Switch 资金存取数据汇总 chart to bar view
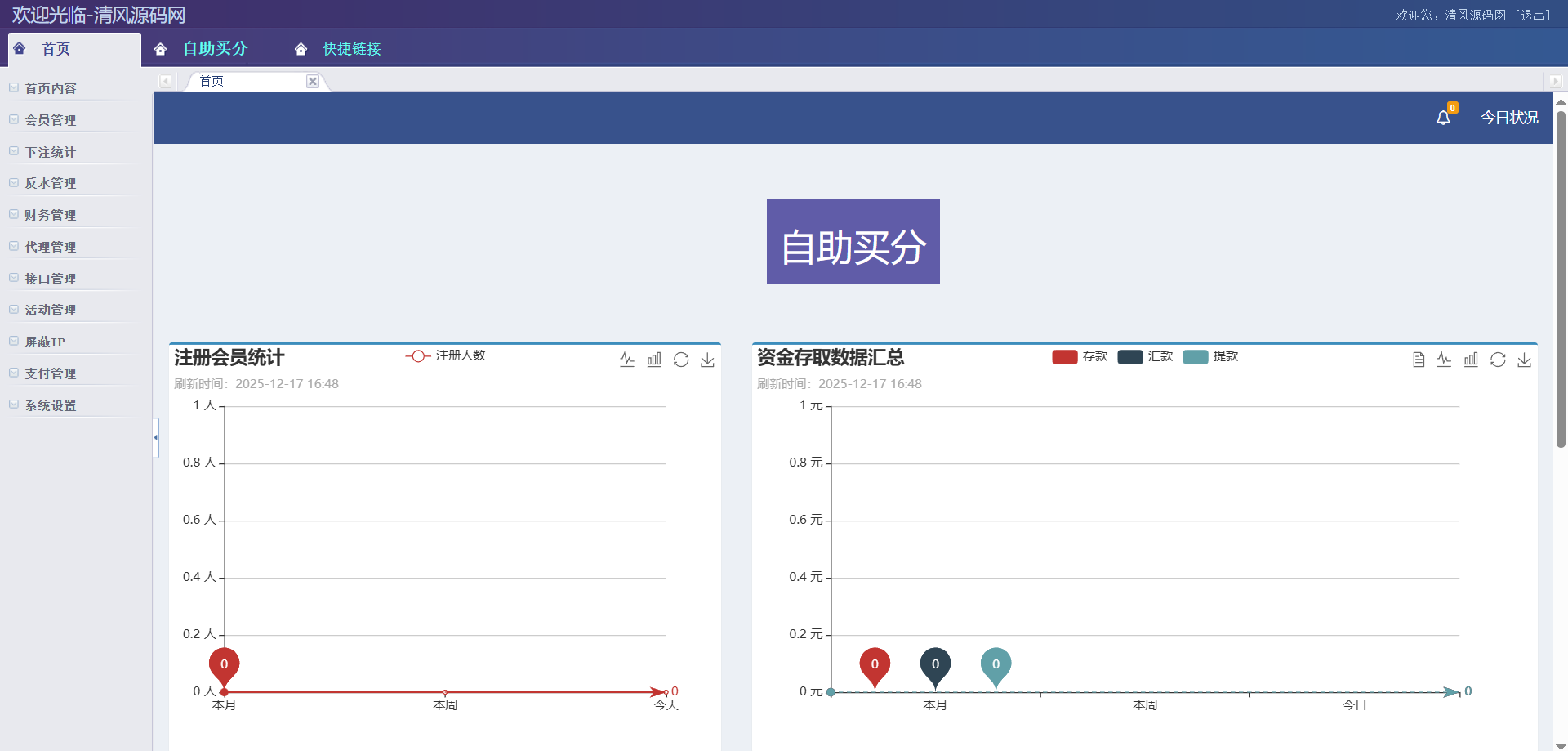This screenshot has height=751, width=1568. click(x=1471, y=360)
